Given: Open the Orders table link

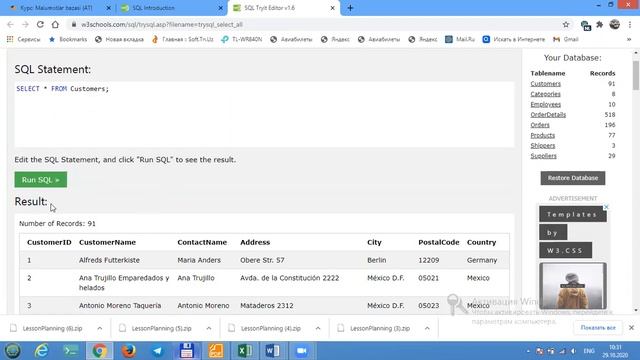Looking at the screenshot, I should (x=540, y=125).
